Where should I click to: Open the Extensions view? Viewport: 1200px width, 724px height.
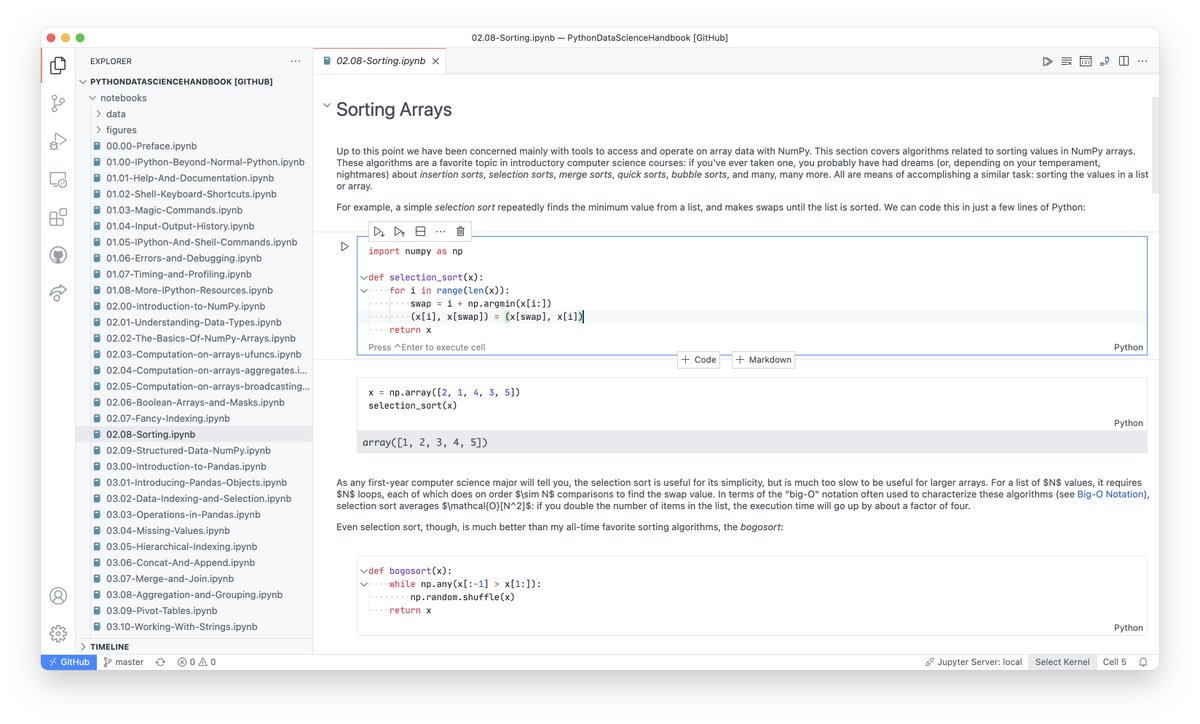tap(58, 217)
